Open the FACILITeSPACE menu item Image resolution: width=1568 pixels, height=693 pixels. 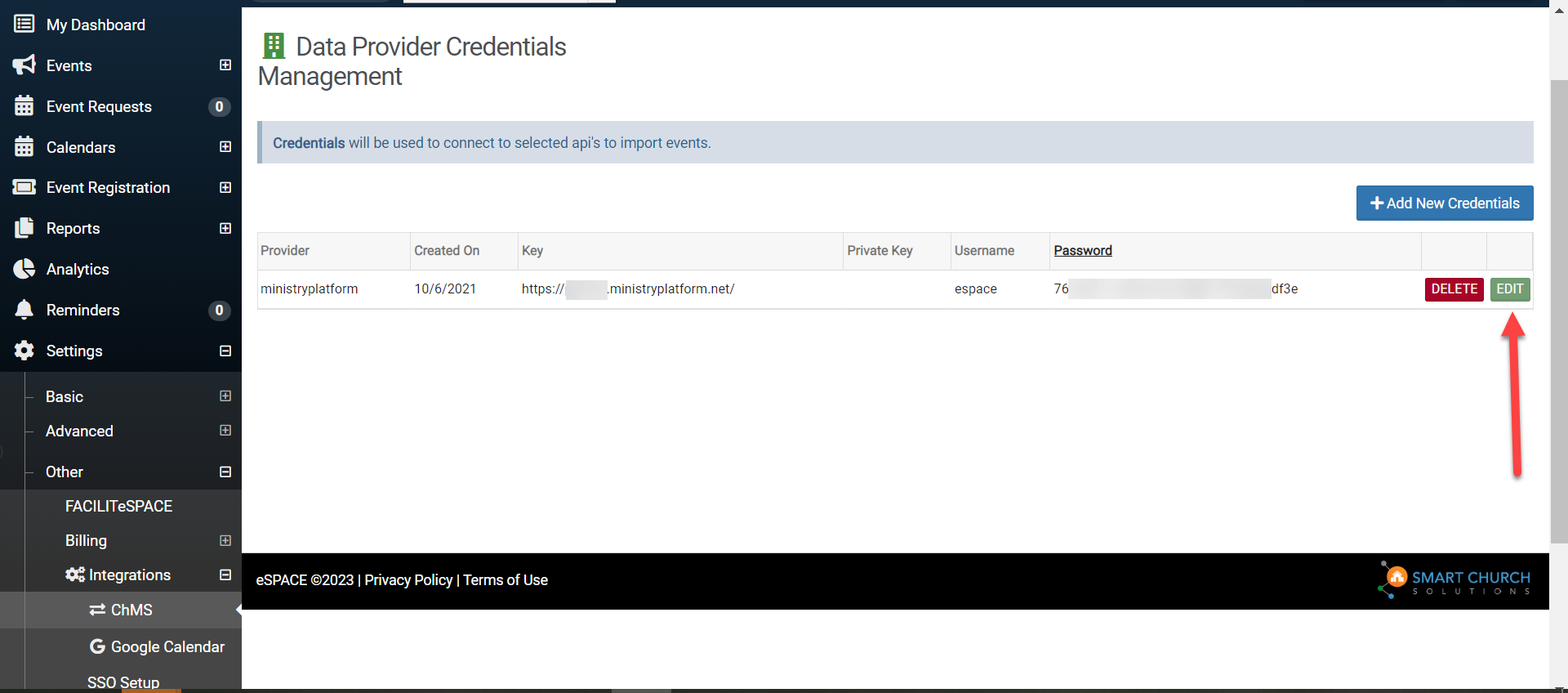[118, 506]
